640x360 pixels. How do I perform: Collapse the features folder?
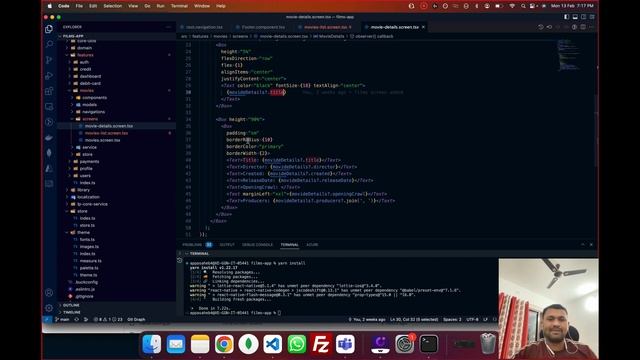pyautogui.click(x=116, y=55)
